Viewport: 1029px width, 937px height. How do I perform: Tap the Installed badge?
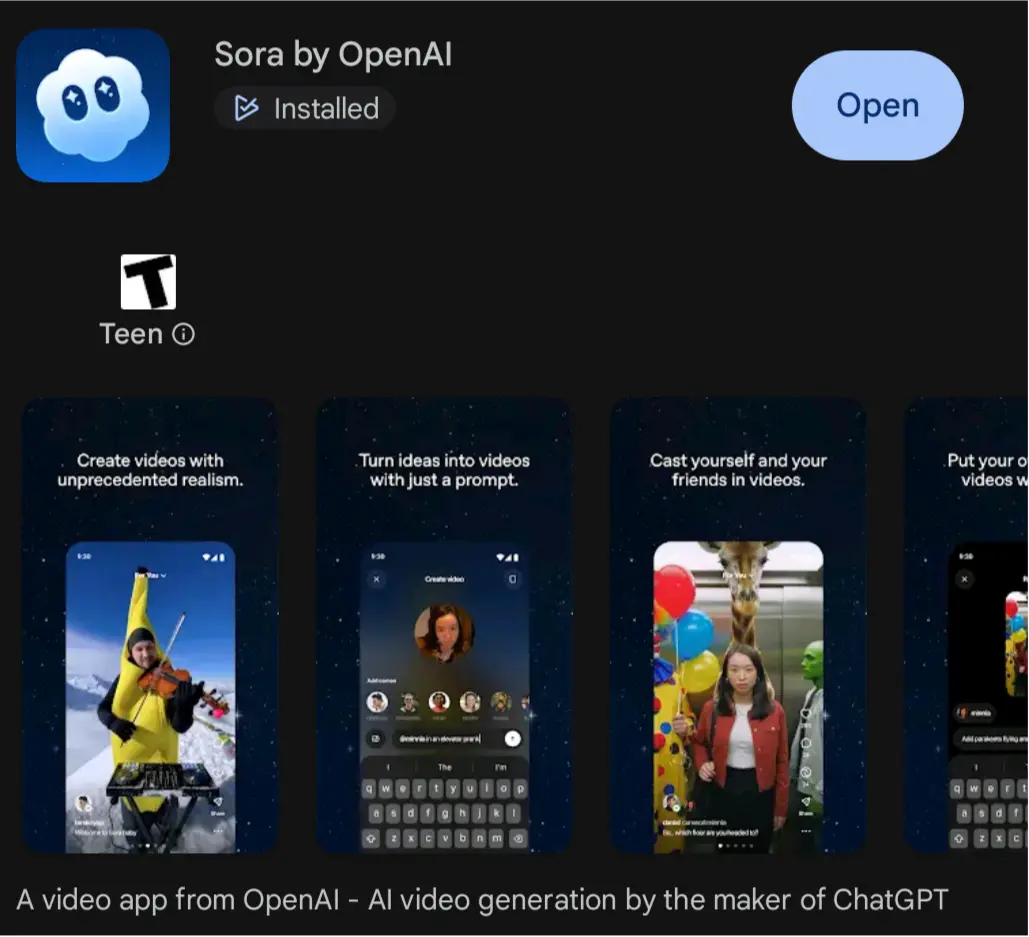305,108
